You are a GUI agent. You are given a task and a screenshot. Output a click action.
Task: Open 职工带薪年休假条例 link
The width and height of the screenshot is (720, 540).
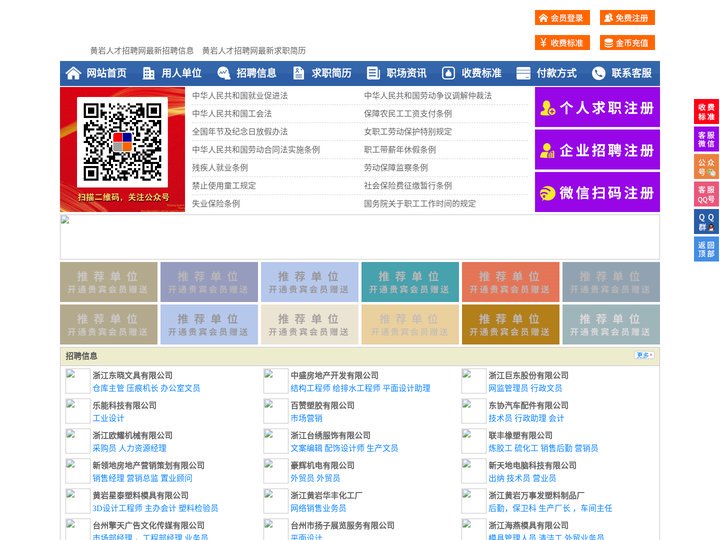(x=400, y=150)
